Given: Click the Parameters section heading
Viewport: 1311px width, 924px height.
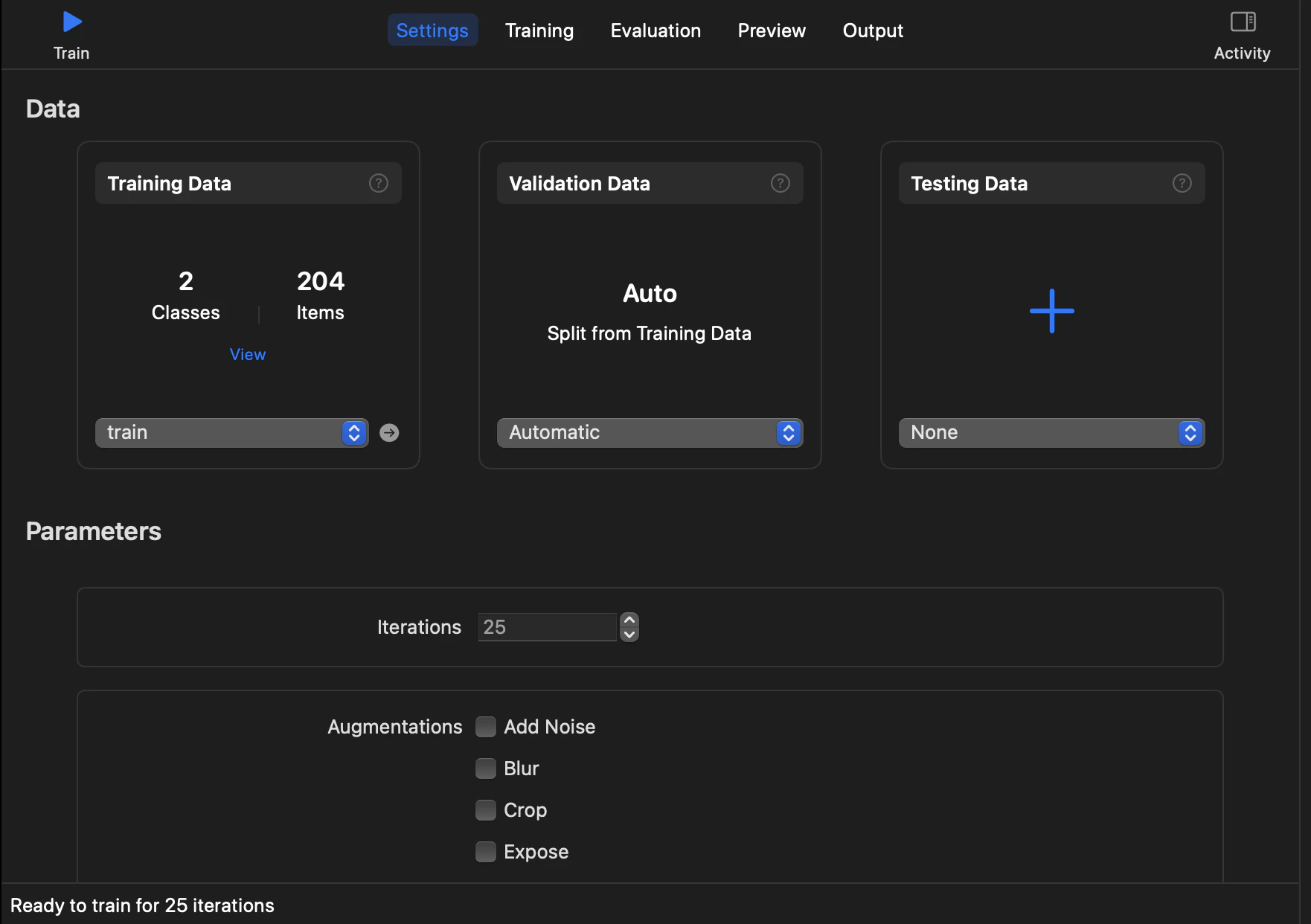Looking at the screenshot, I should (x=94, y=531).
